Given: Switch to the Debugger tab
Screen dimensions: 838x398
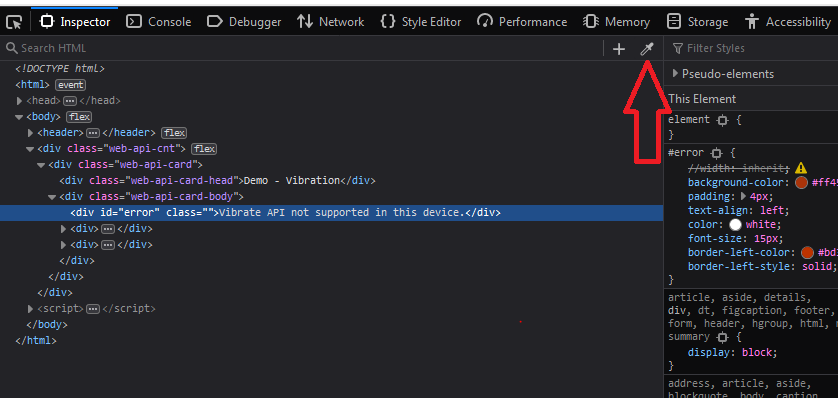Looking at the screenshot, I should click(x=244, y=22).
